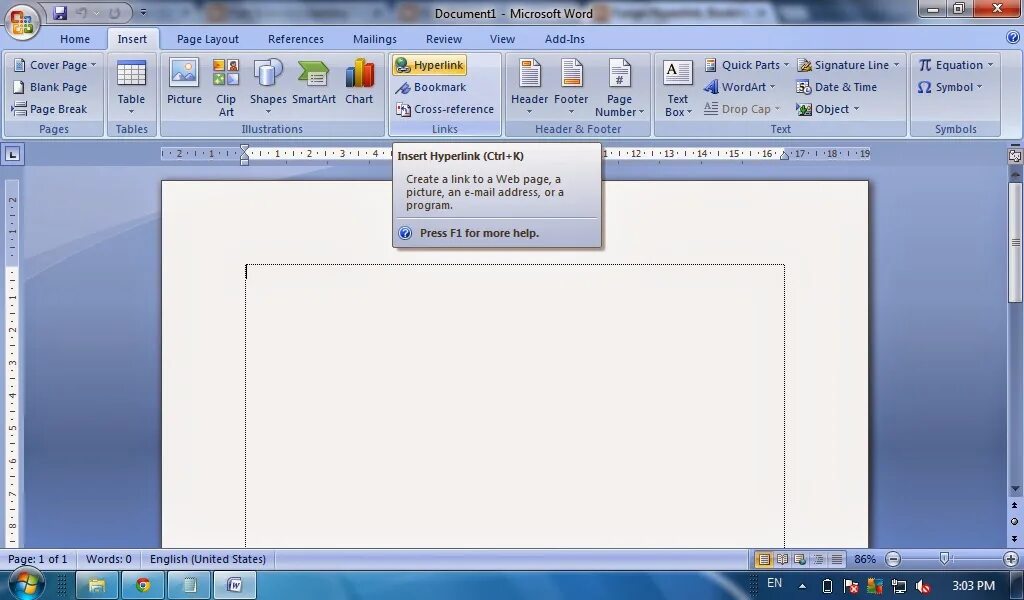Click the vertical scrollbar down arrow
1024x600 pixels.
[x=1015, y=489]
